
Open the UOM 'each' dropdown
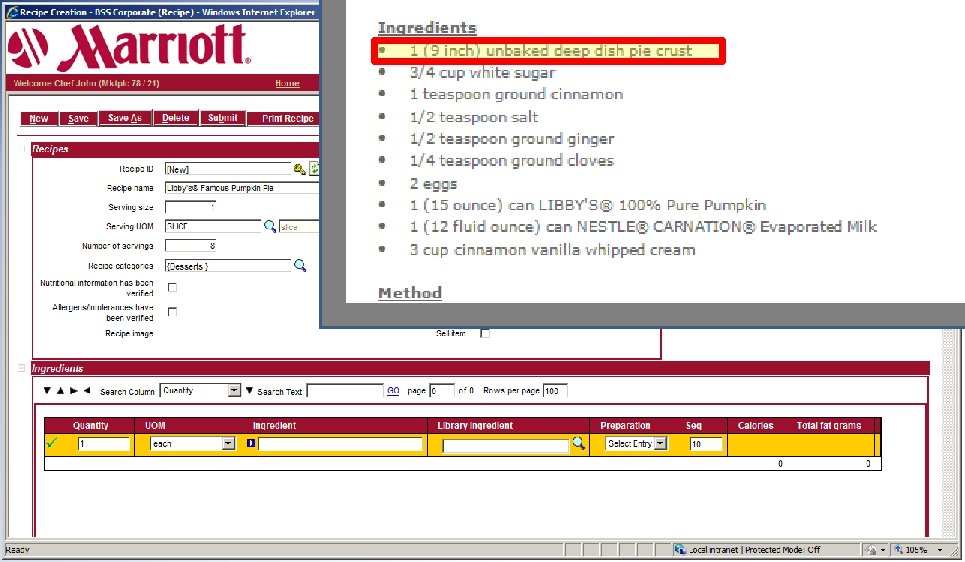[228, 443]
